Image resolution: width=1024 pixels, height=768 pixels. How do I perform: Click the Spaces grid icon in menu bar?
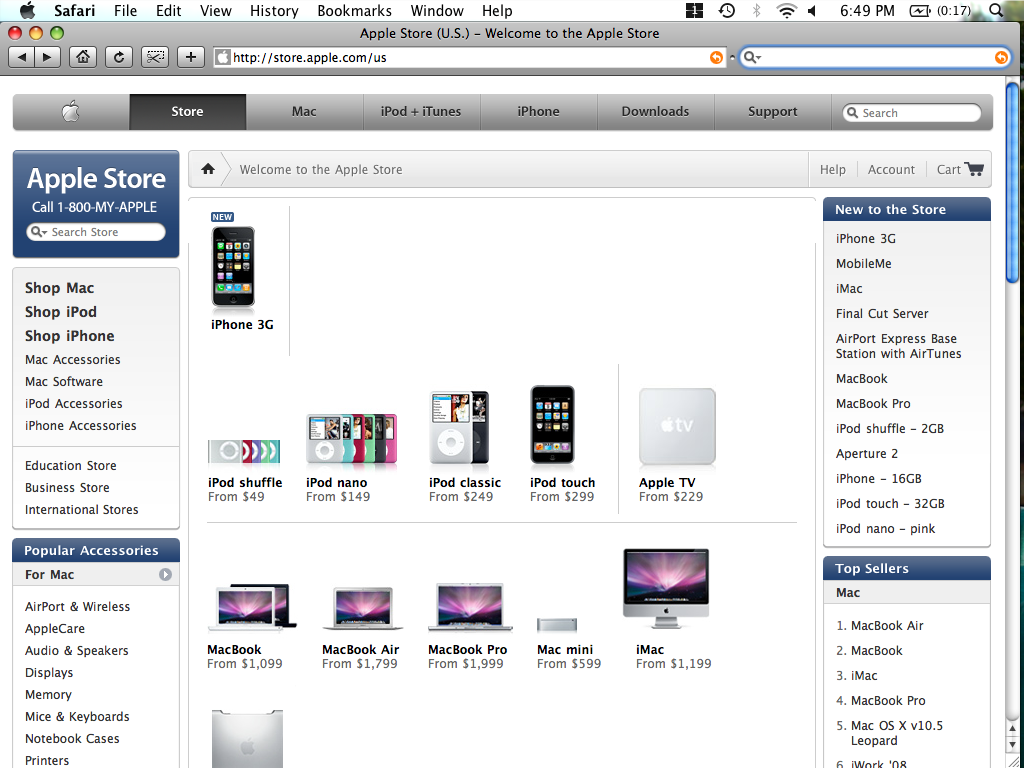[x=694, y=10]
